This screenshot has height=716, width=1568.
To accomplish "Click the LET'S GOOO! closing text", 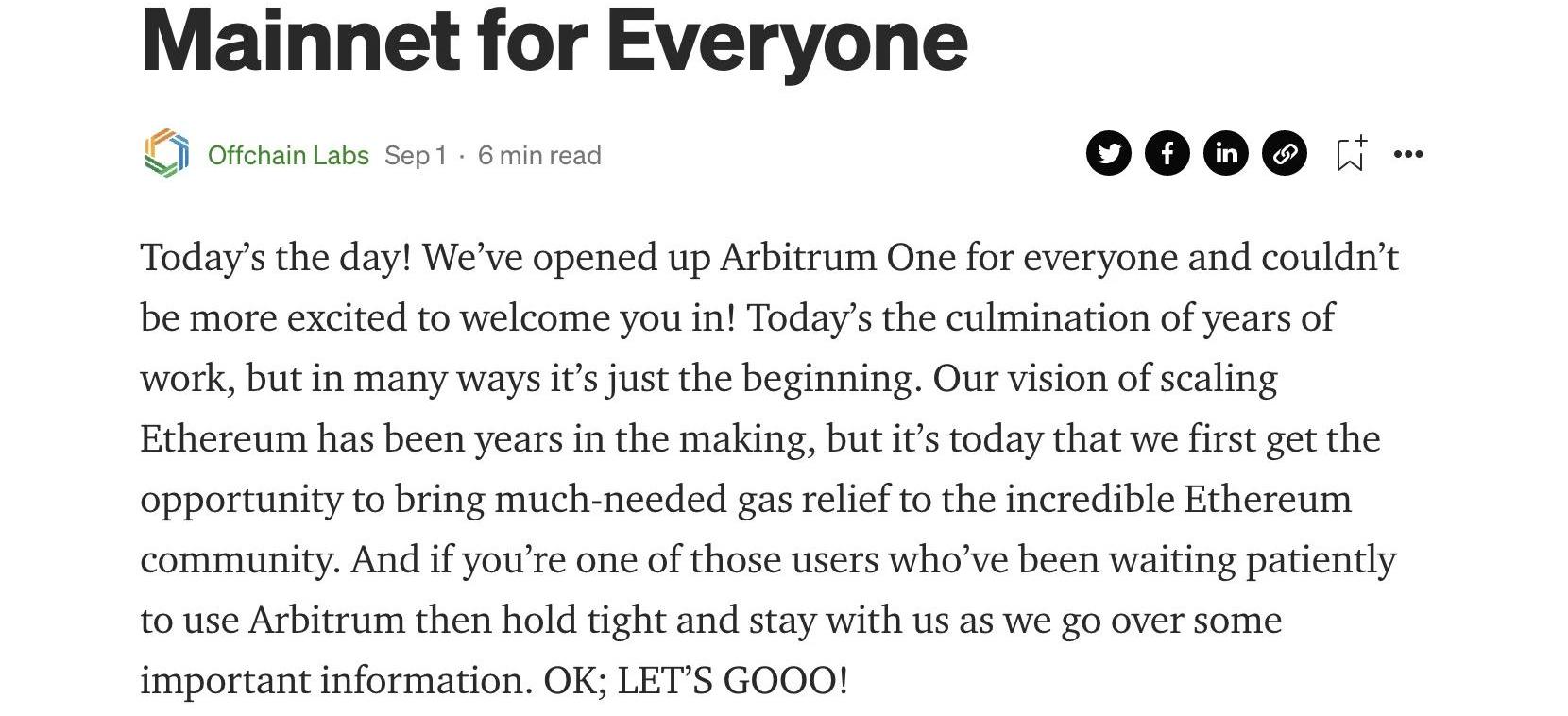I will pos(732,680).
